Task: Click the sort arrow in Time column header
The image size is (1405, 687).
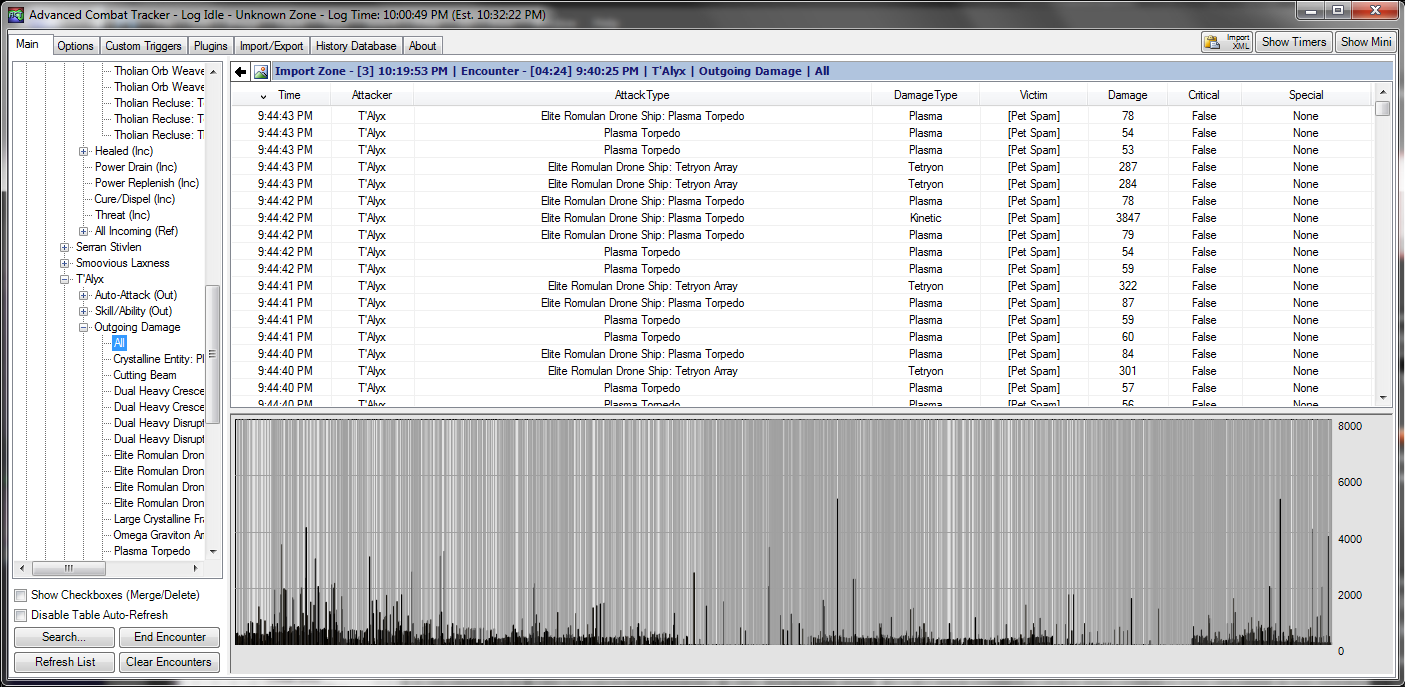Action: (264, 96)
